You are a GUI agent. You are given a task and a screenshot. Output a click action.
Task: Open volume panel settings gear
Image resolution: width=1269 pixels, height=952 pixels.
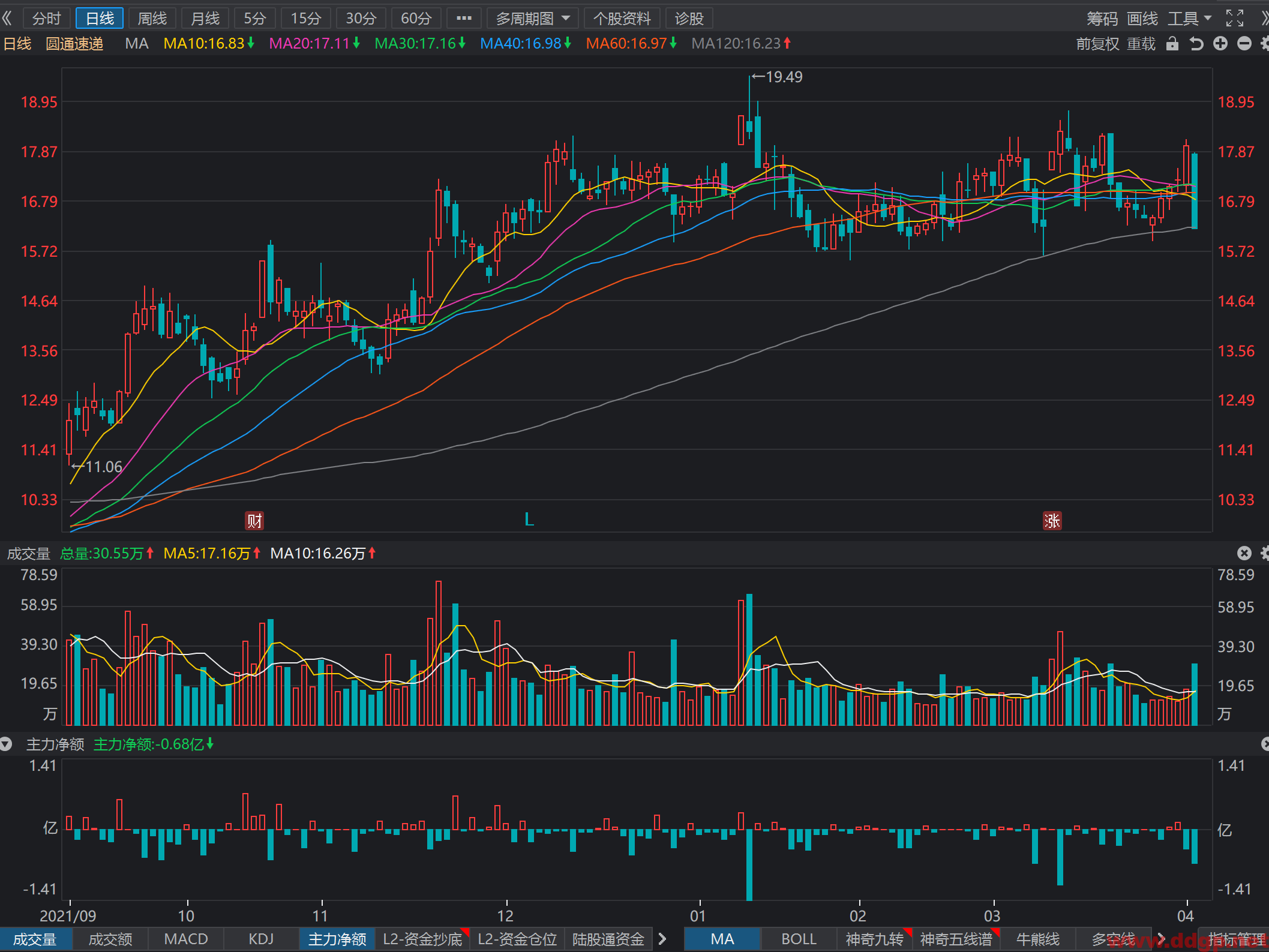(x=1265, y=553)
